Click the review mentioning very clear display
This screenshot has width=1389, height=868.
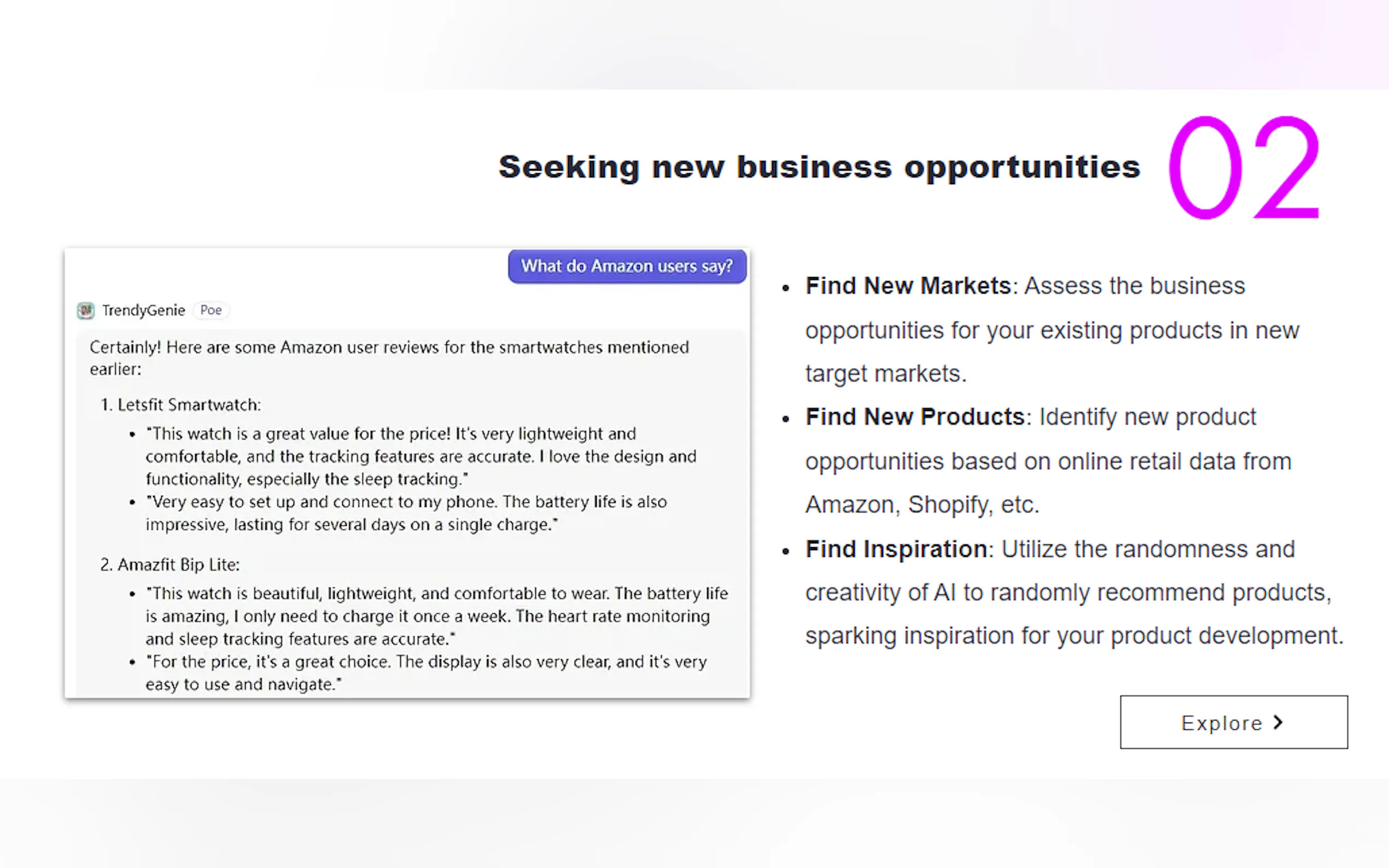425,672
